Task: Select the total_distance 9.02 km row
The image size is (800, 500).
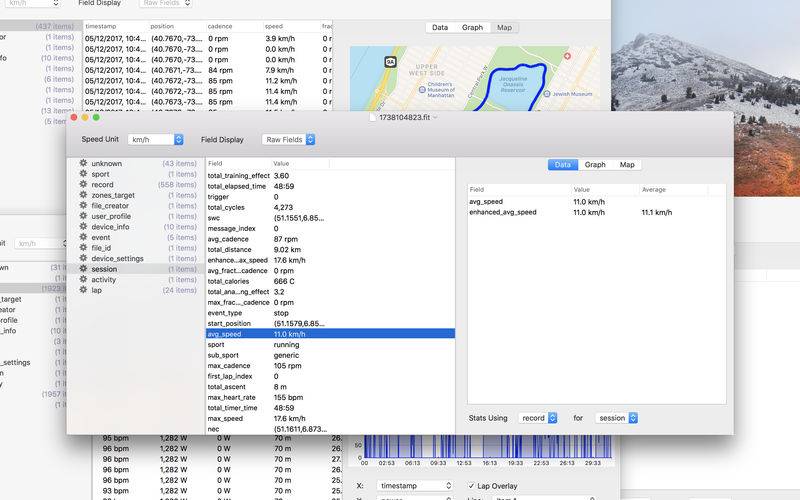Action: coord(330,249)
